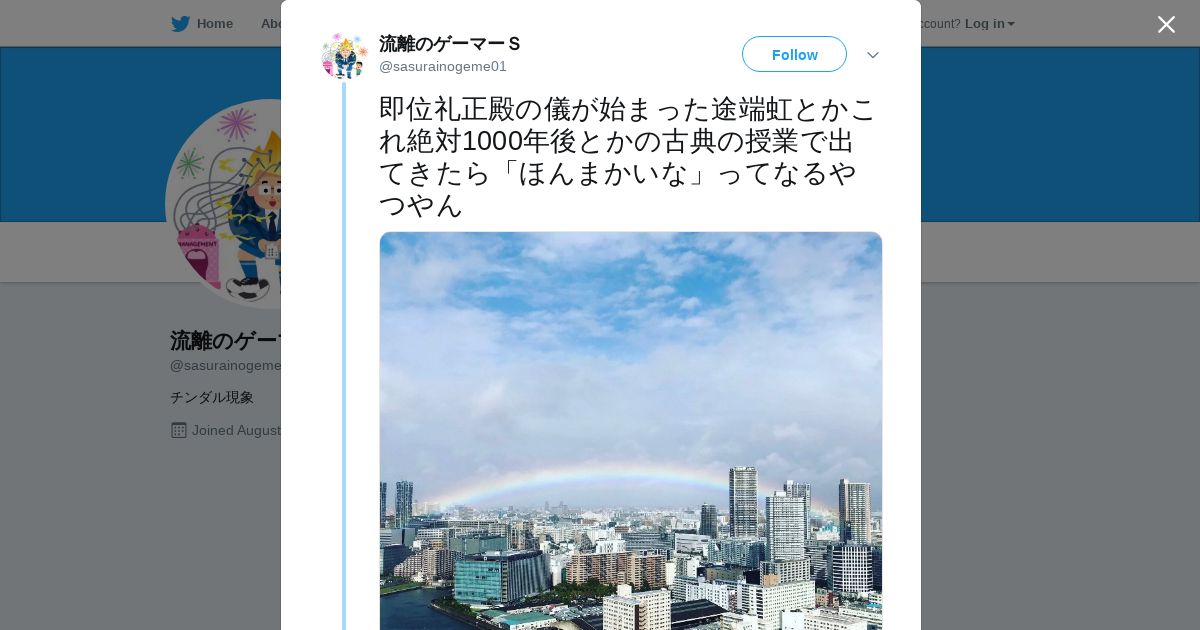Image resolution: width=1200 pixels, height=630 pixels.
Task: Click the Joined August date text
Action: tap(236, 430)
